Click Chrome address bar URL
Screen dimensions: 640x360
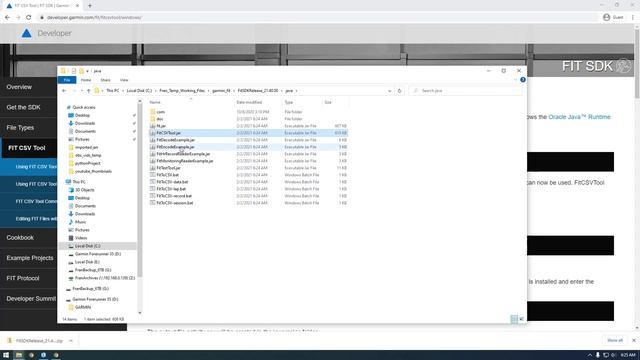(94, 18)
